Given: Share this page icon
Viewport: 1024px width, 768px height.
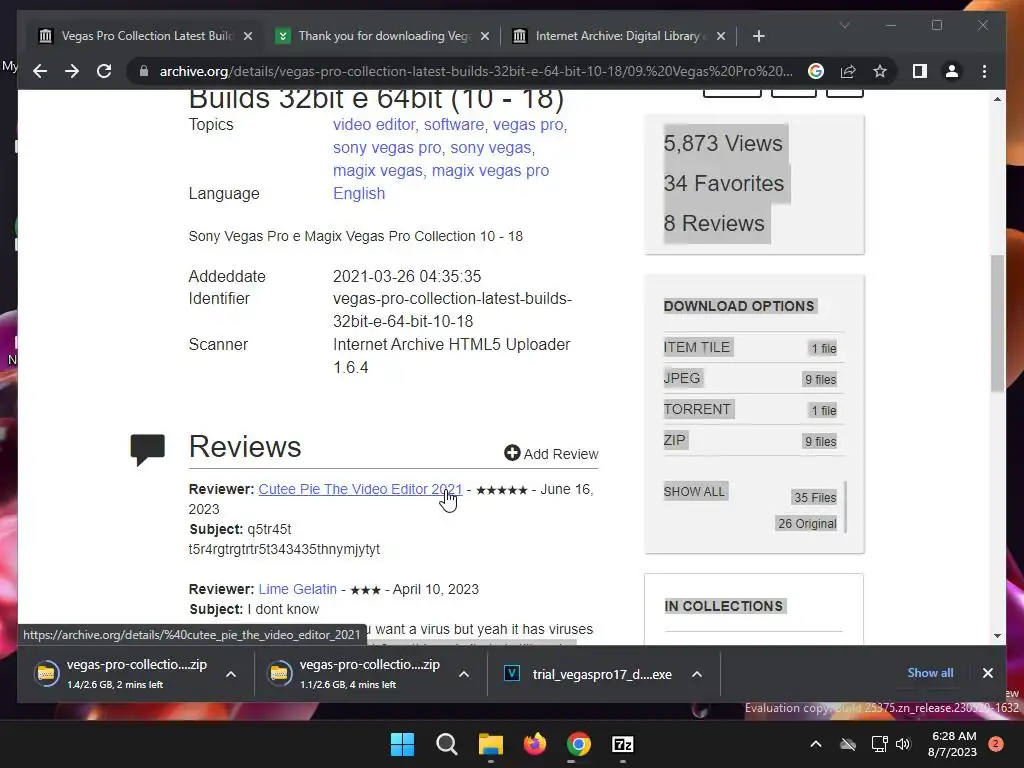Looking at the screenshot, I should point(848,71).
